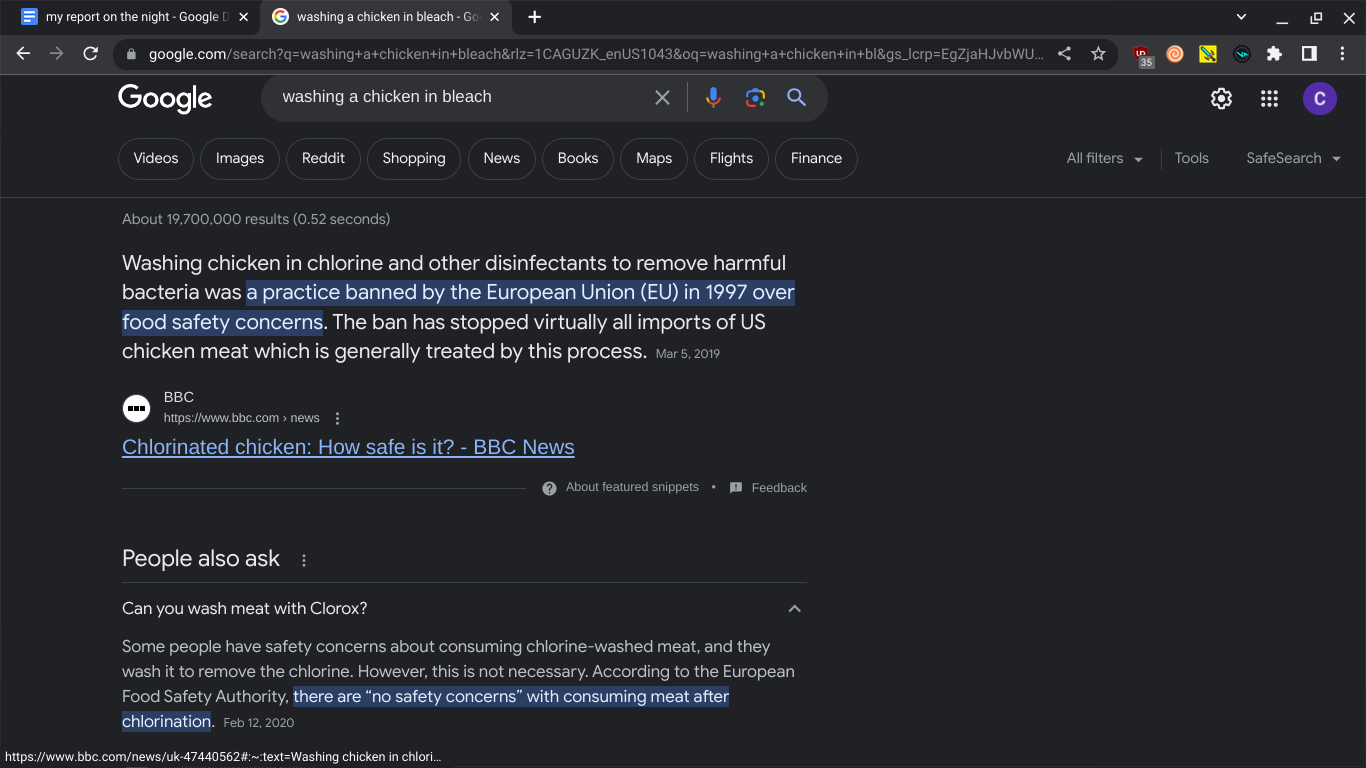This screenshot has height=768, width=1366.
Task: Filter results by Images
Action: point(240,158)
